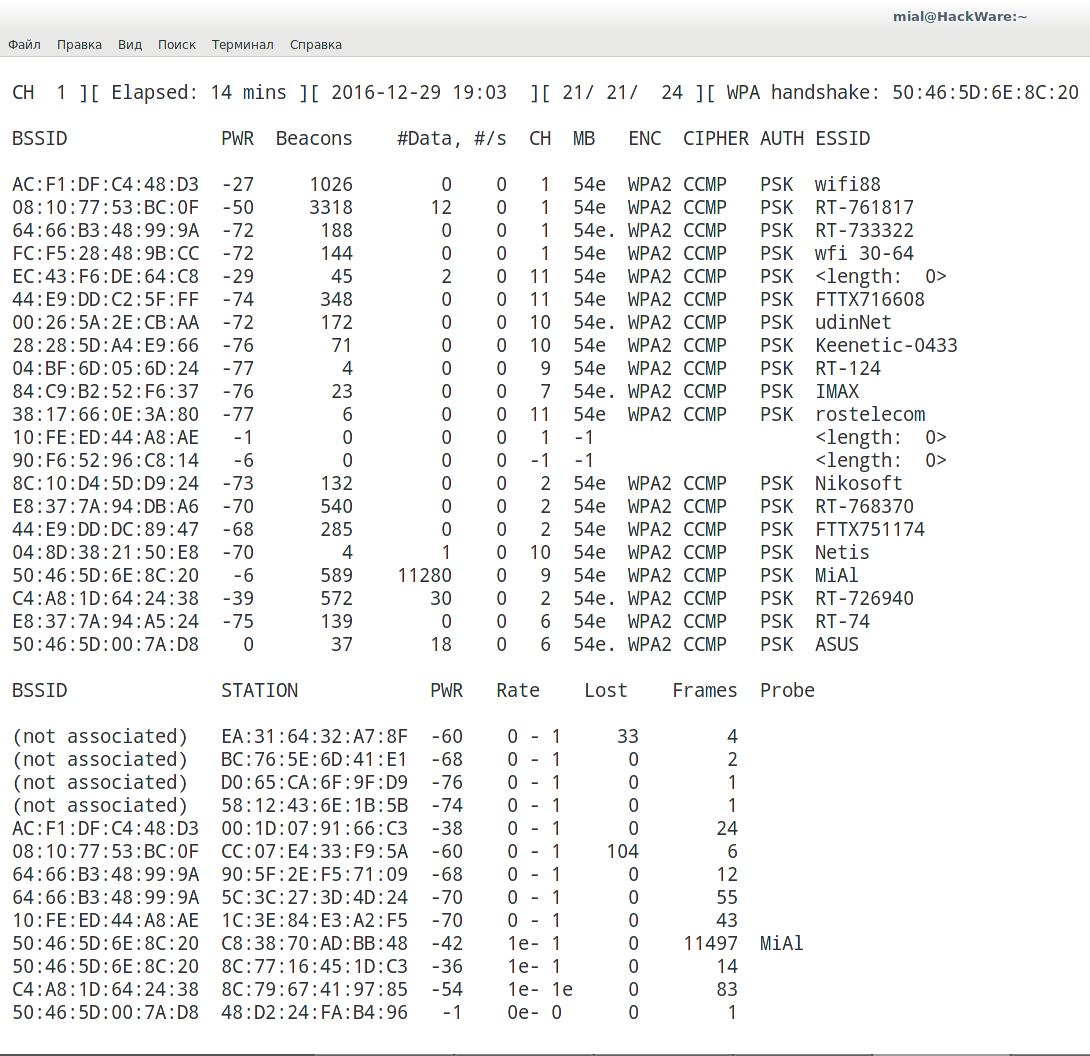Open the Поиск menu
The width and height of the screenshot is (1090, 1056).
click(x=177, y=45)
